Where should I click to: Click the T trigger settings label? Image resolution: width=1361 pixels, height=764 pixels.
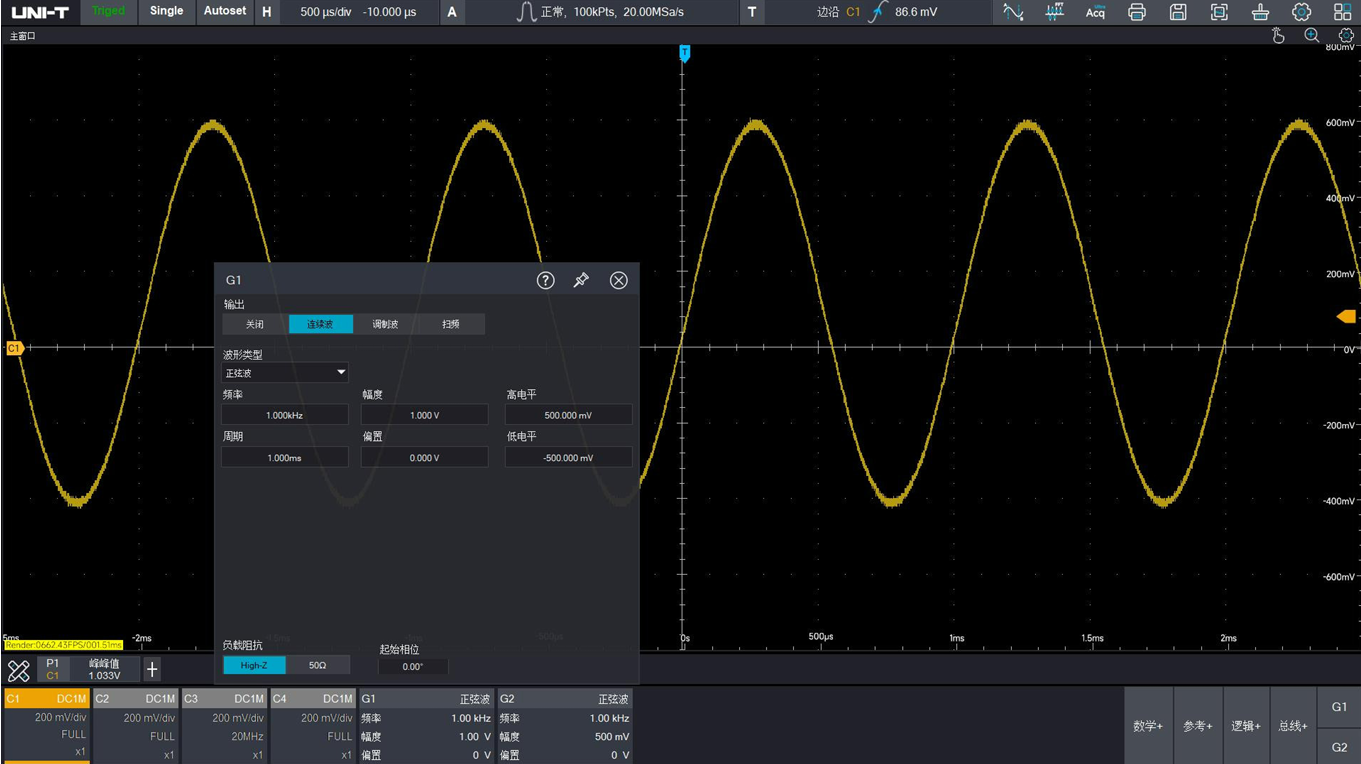tap(752, 12)
